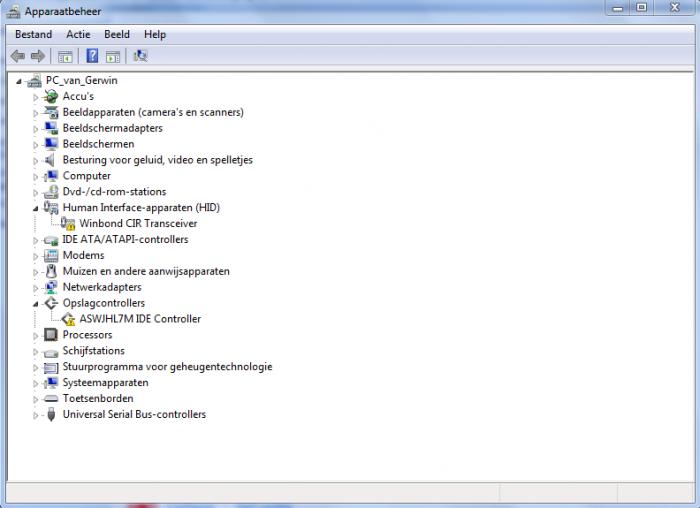Scan for hardware changes toolbar icon

(x=140, y=56)
